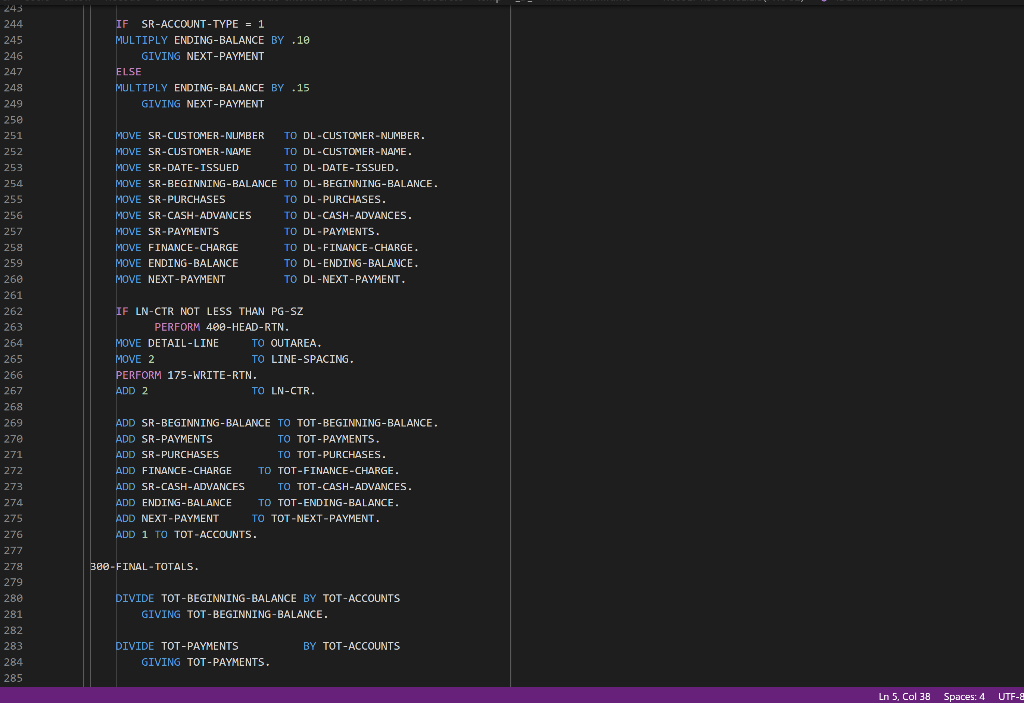Screen dimensions: 1024x703
Task: Click ADD 1 TO TOT-ACCOUNTS statement
Action: (185, 534)
